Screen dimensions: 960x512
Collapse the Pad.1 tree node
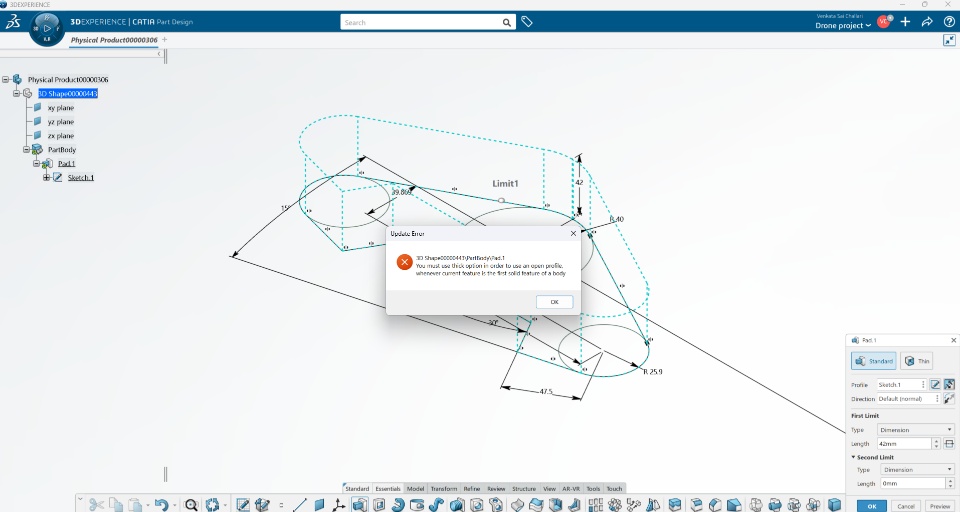point(36,164)
